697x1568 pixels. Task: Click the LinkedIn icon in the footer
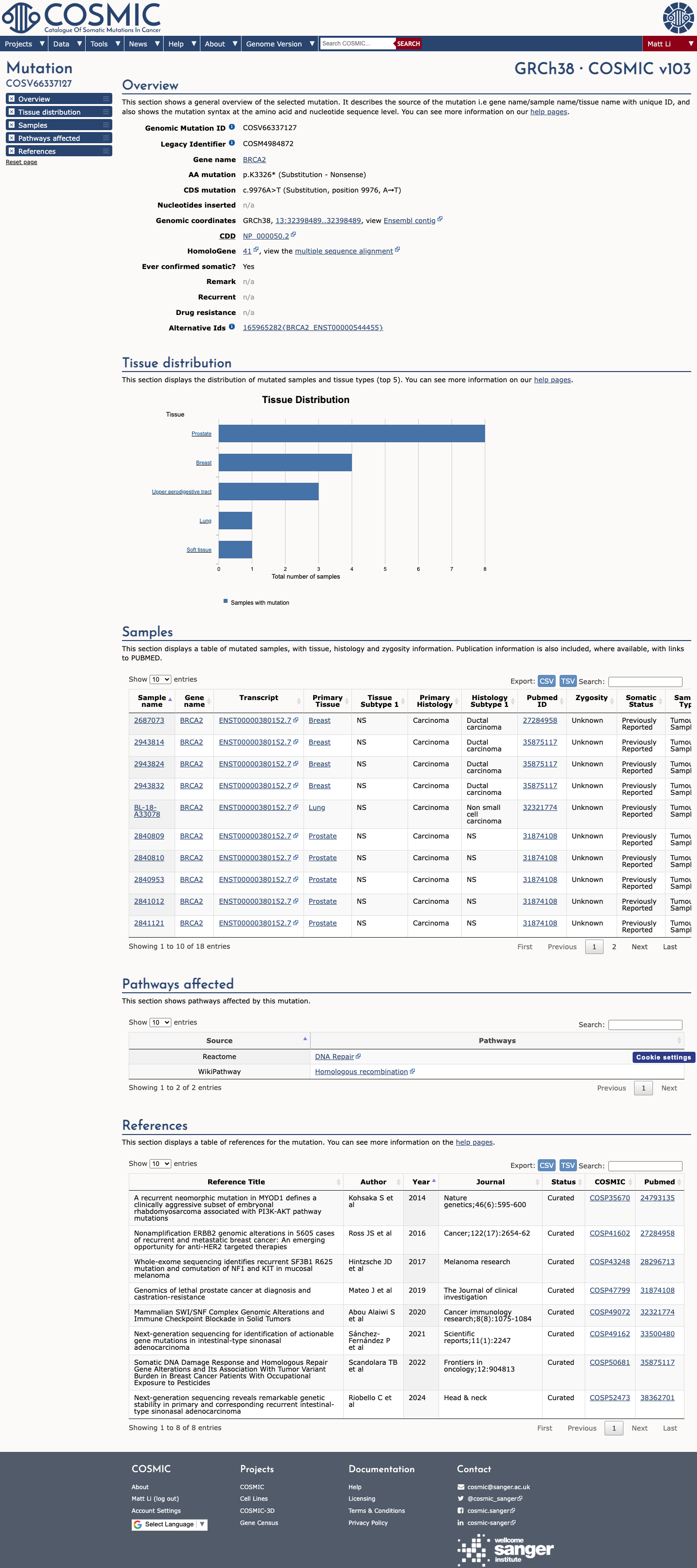pos(461,1523)
